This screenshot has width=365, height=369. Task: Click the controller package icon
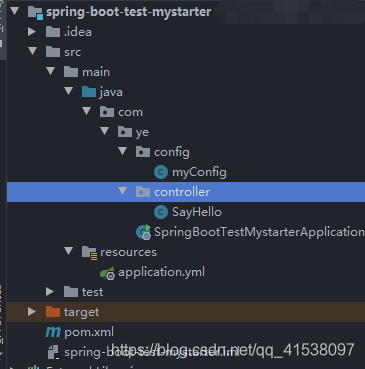point(143,192)
